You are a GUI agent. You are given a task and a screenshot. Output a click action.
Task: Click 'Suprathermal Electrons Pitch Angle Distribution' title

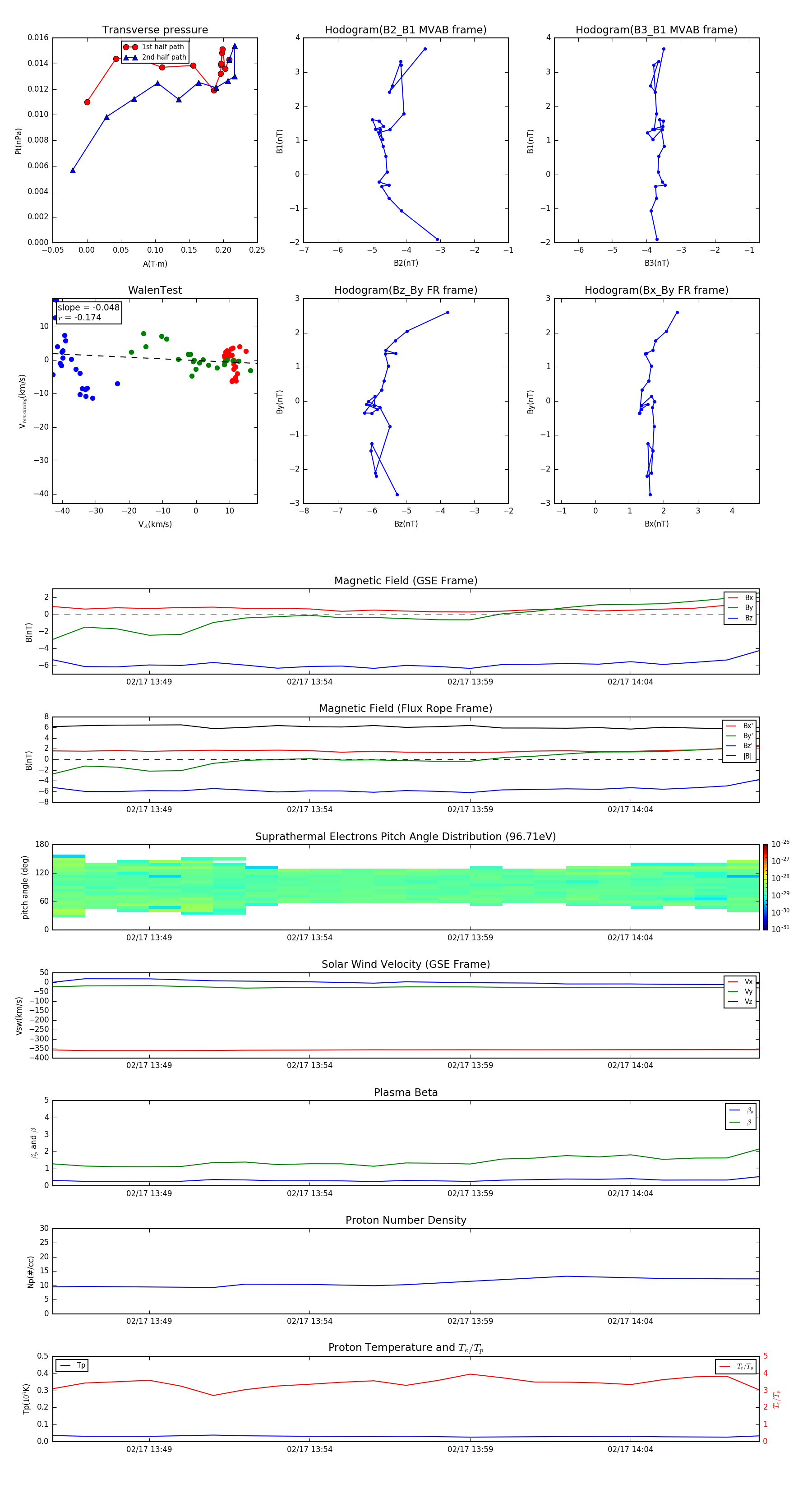(406, 837)
